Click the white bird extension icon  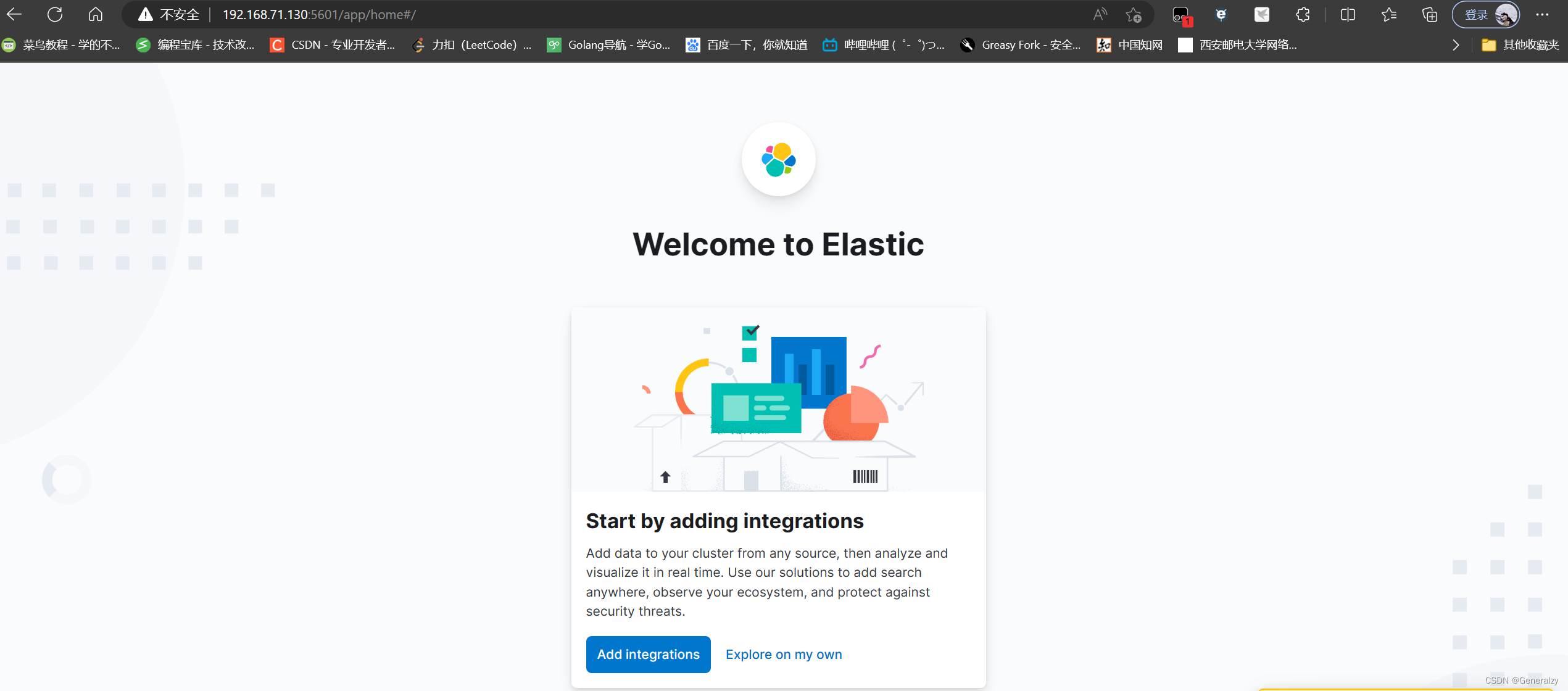click(x=1262, y=14)
